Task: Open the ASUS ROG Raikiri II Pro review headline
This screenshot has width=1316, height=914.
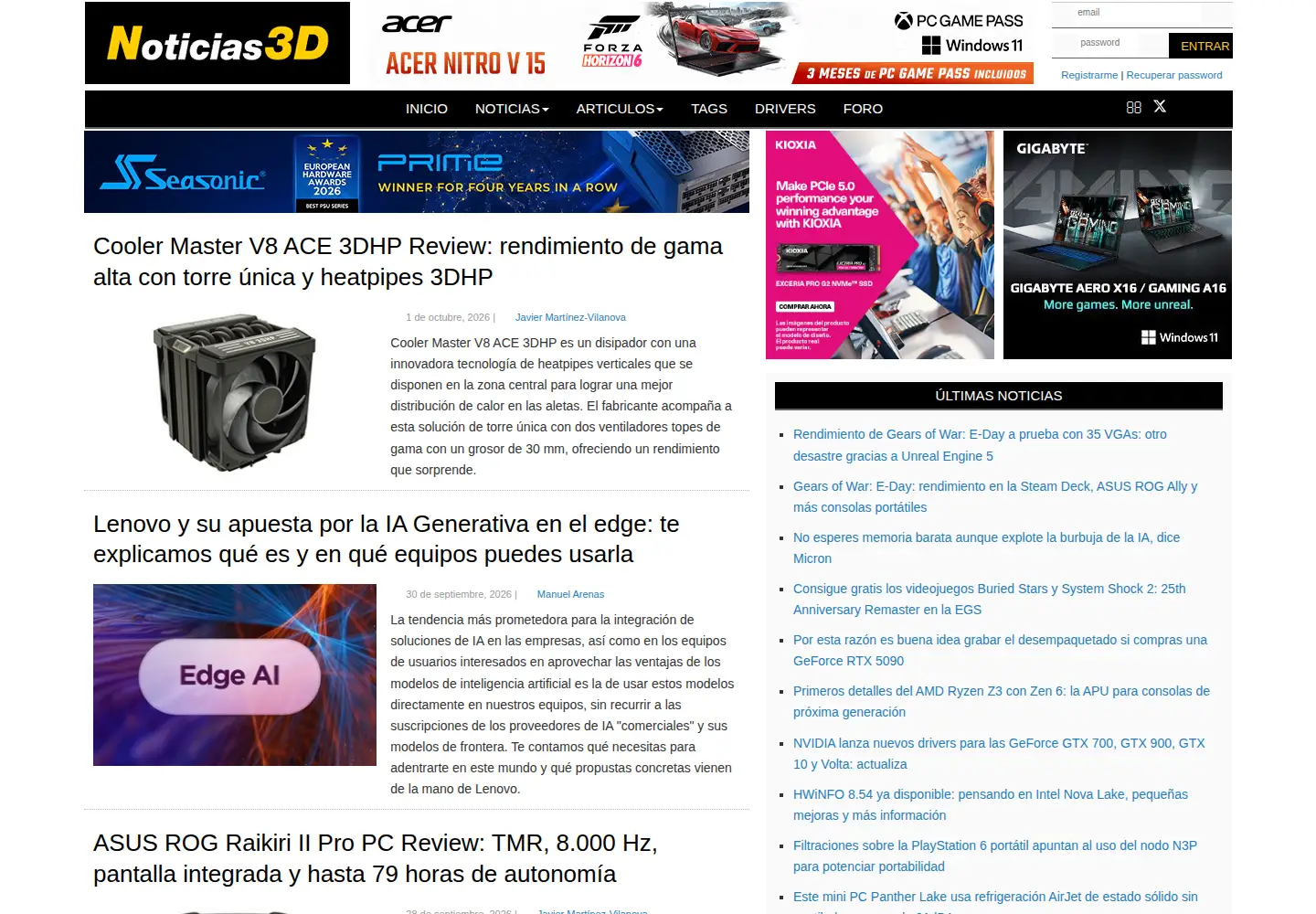Action: click(x=376, y=858)
